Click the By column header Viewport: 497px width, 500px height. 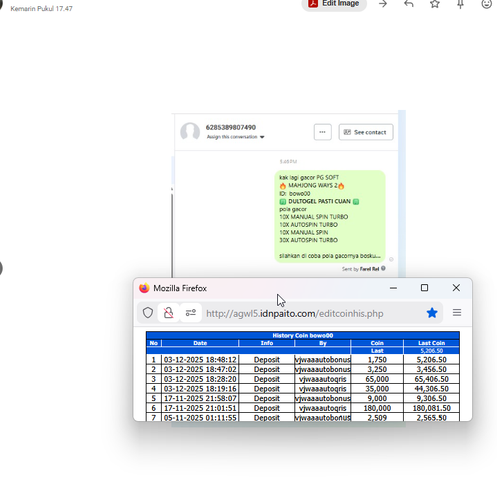pos(323,343)
